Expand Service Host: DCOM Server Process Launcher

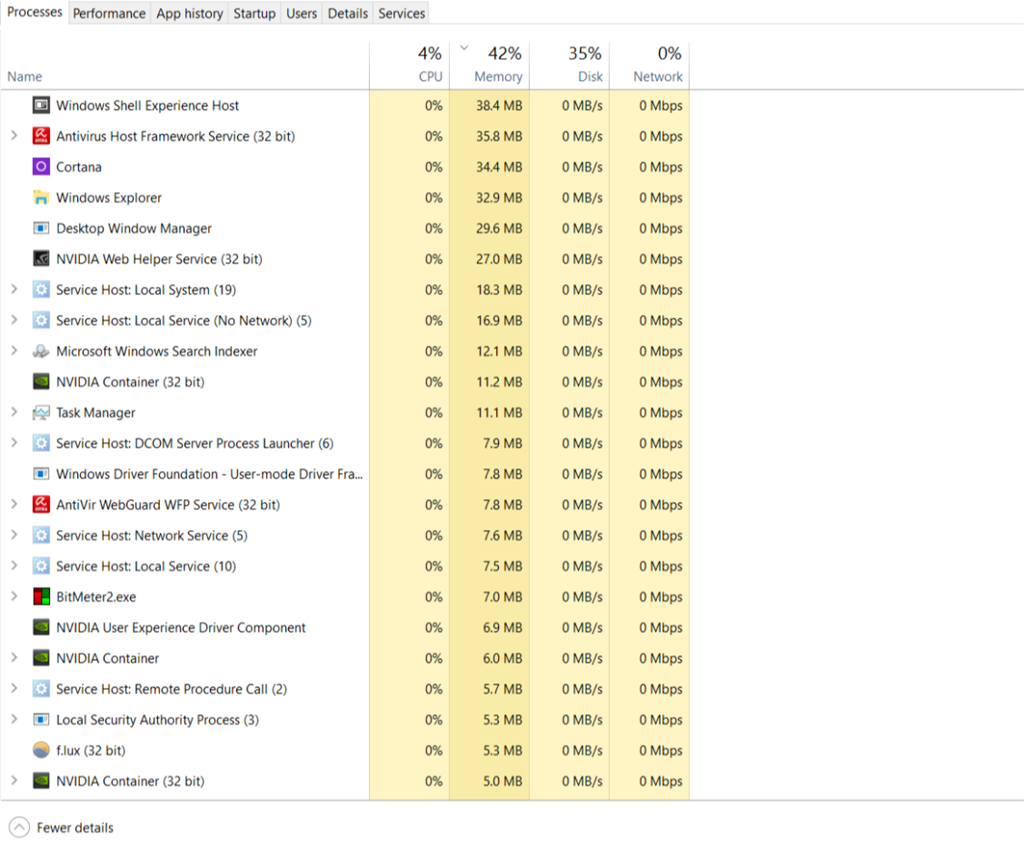click(14, 442)
